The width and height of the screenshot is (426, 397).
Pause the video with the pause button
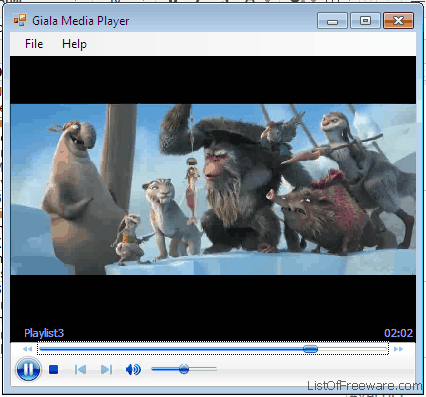pos(28,369)
